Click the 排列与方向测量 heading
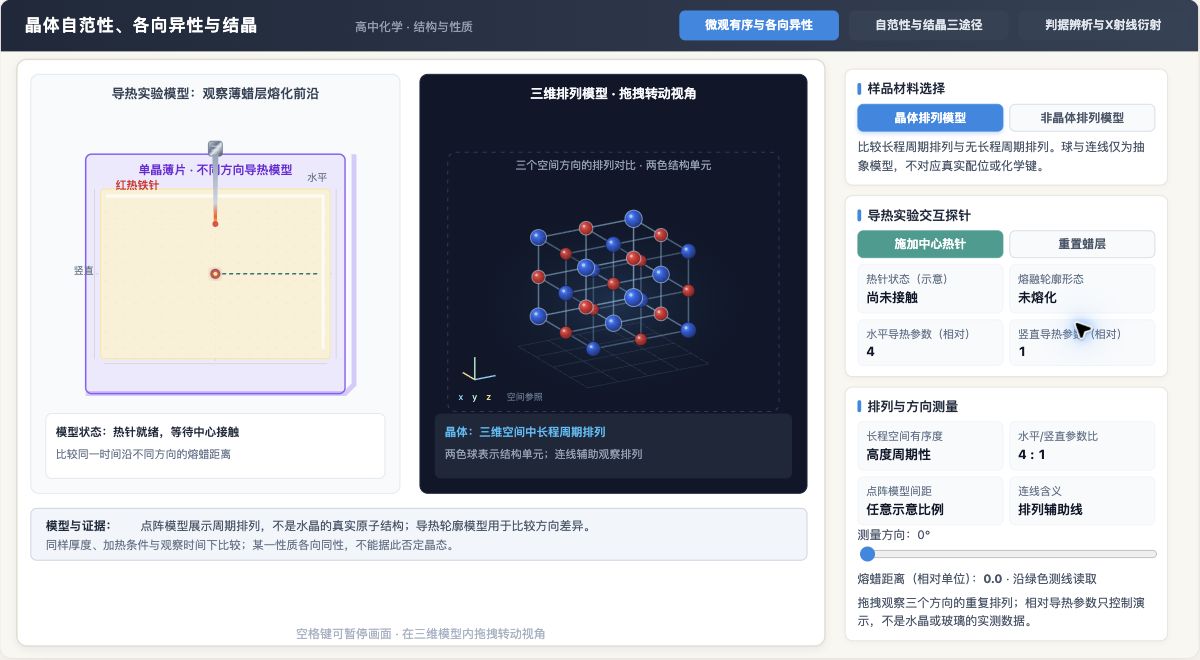This screenshot has height=660, width=1200. click(912, 406)
